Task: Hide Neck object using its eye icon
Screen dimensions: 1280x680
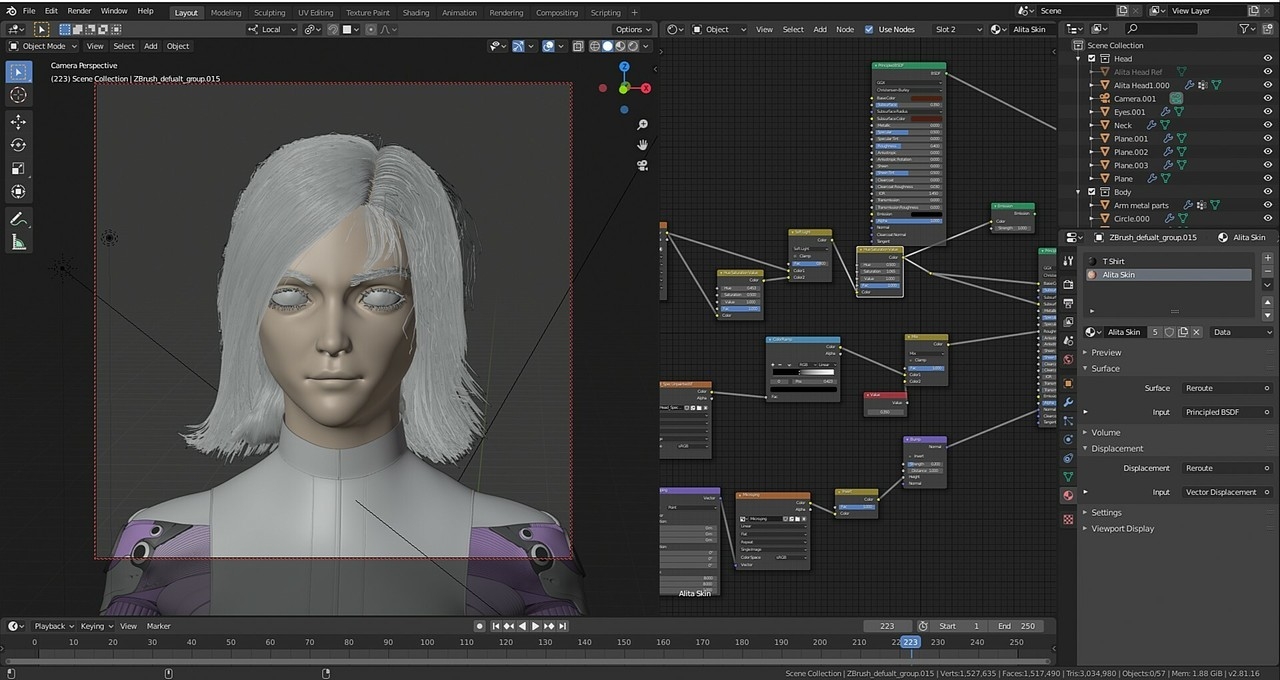Action: (1268, 125)
